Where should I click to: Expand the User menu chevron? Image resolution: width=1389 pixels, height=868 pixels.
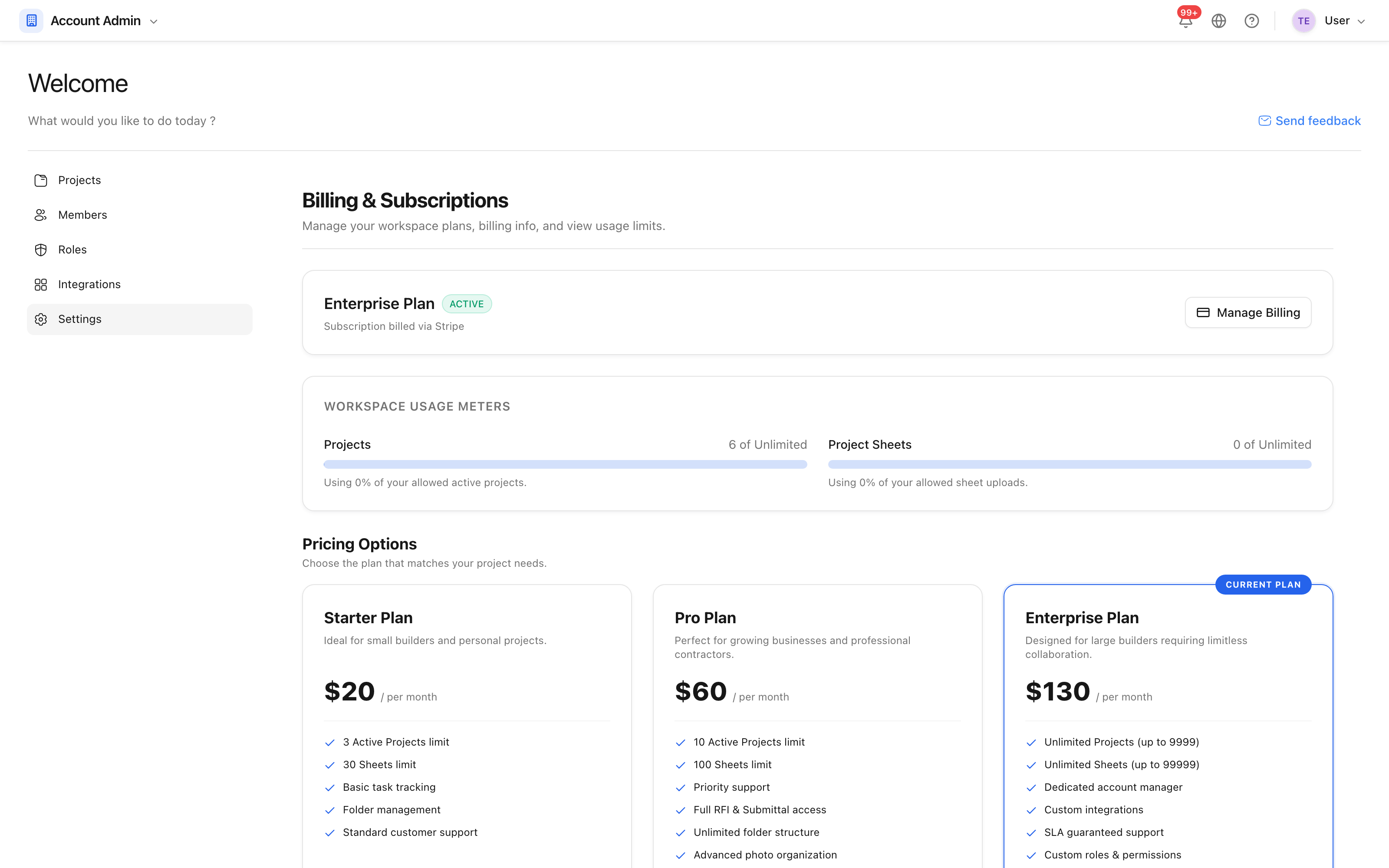1361,22
